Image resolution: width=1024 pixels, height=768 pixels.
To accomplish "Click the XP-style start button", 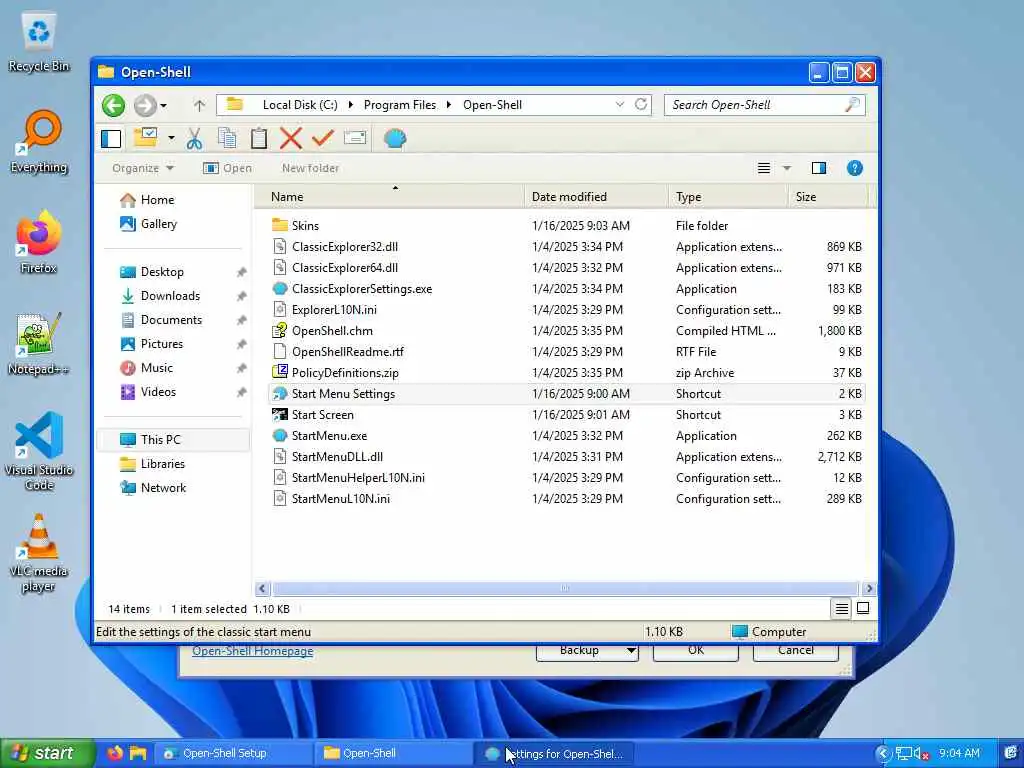I will coord(47,753).
